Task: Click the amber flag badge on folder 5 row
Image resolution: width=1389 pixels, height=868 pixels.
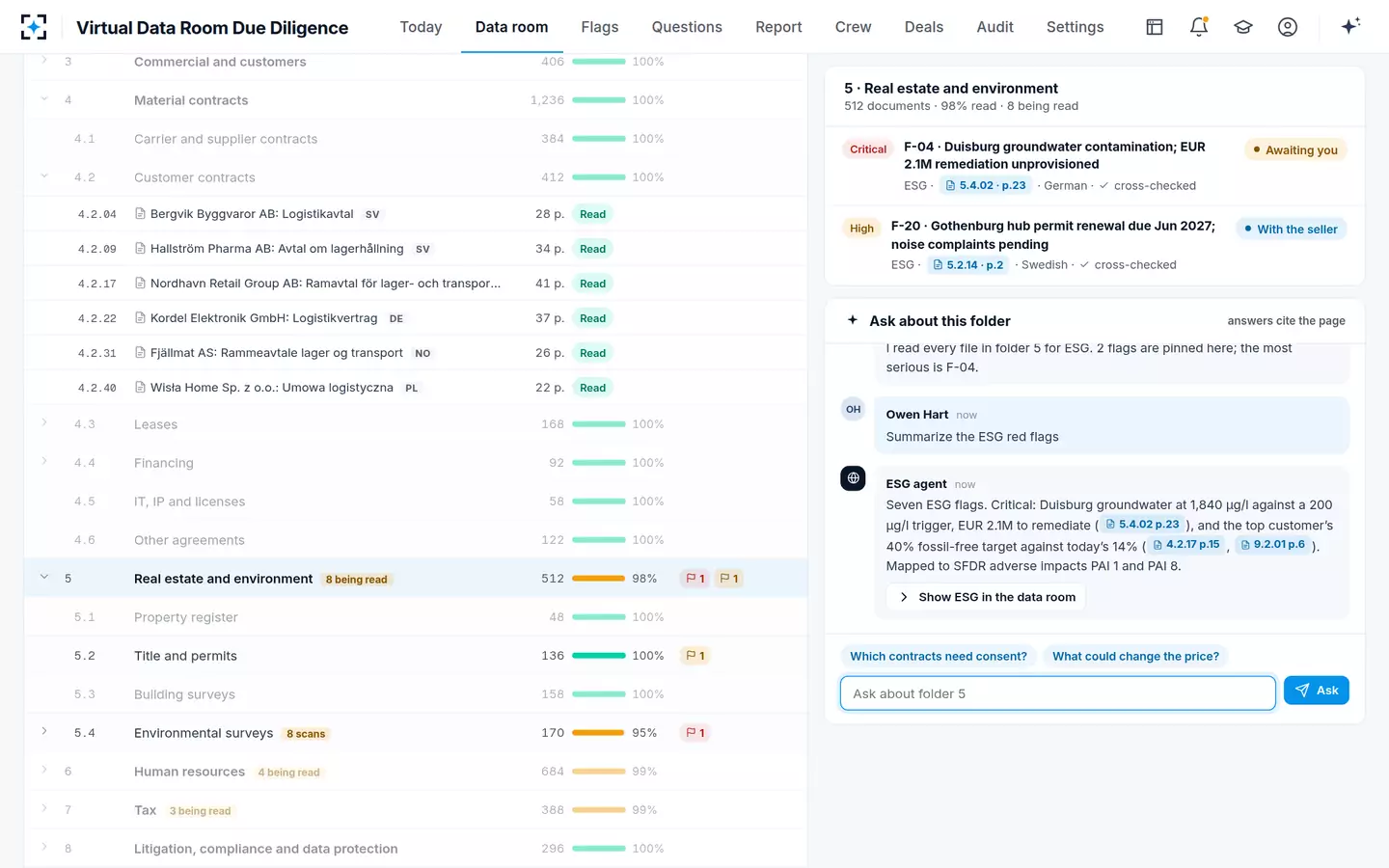Action: coord(728,579)
